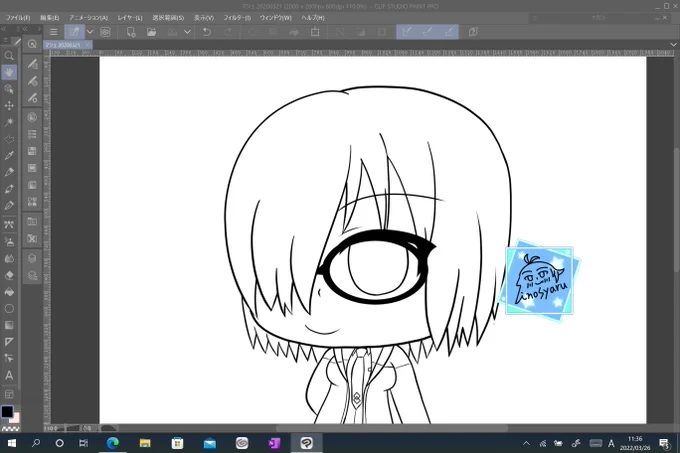This screenshot has height=453, width=680.
Task: Select the Zoom magnifier tool
Action: (9, 55)
